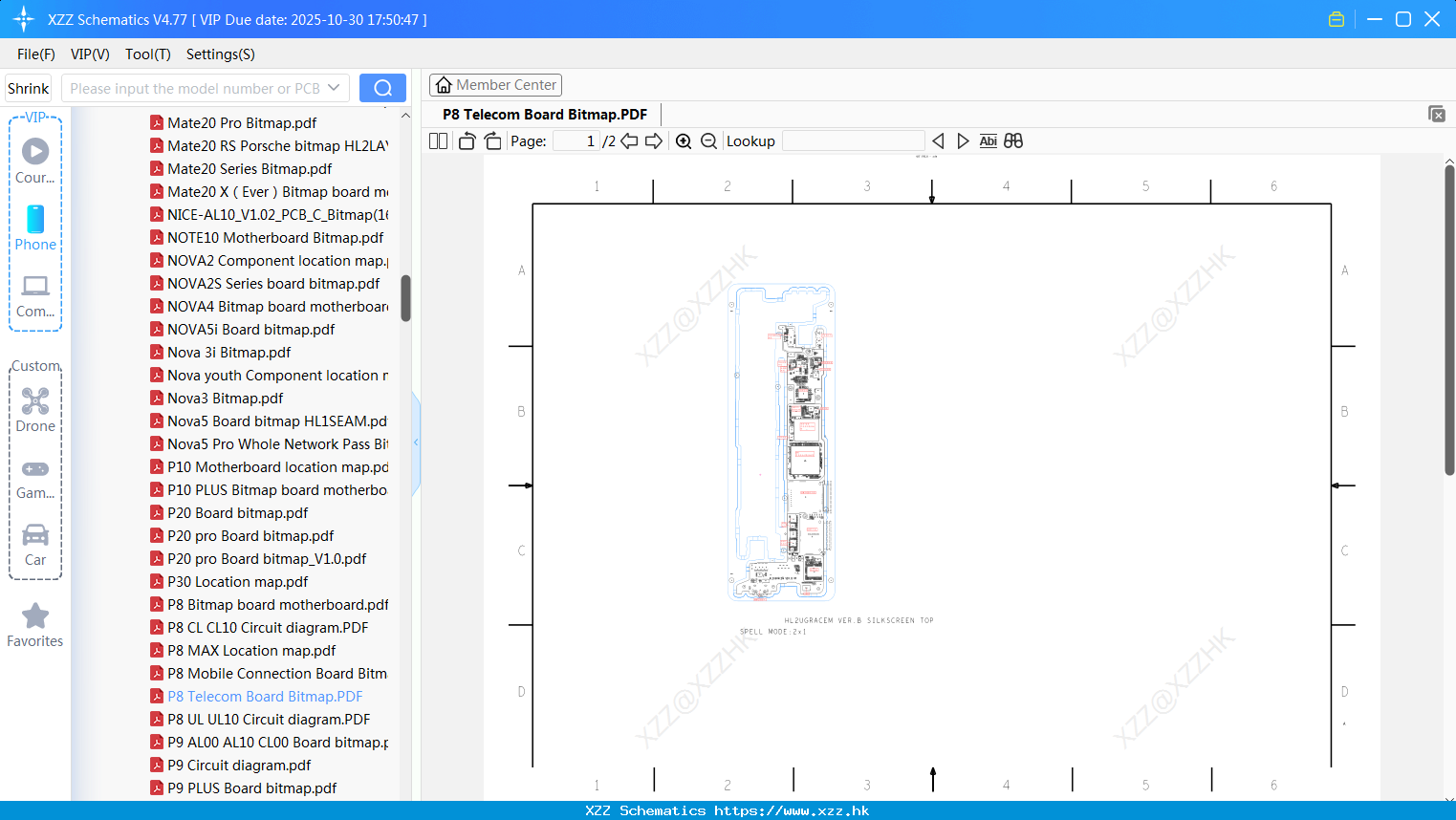Click the search magnifier button

click(x=382, y=88)
